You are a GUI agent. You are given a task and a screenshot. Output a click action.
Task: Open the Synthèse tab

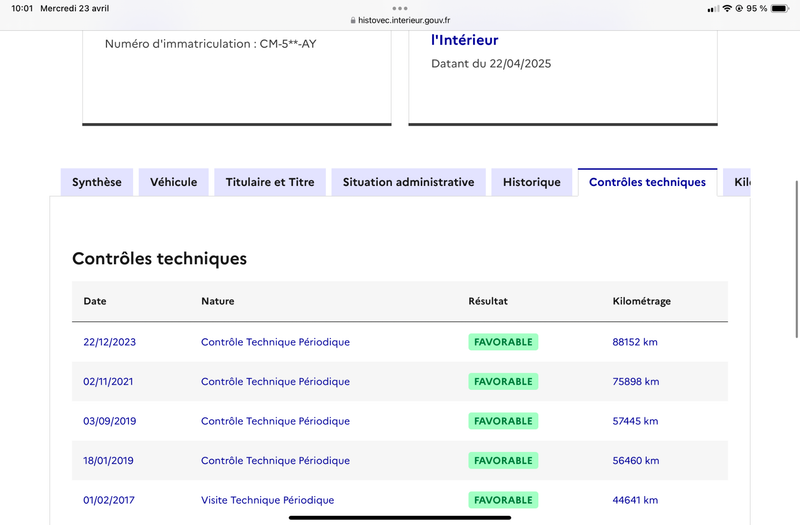(x=97, y=182)
